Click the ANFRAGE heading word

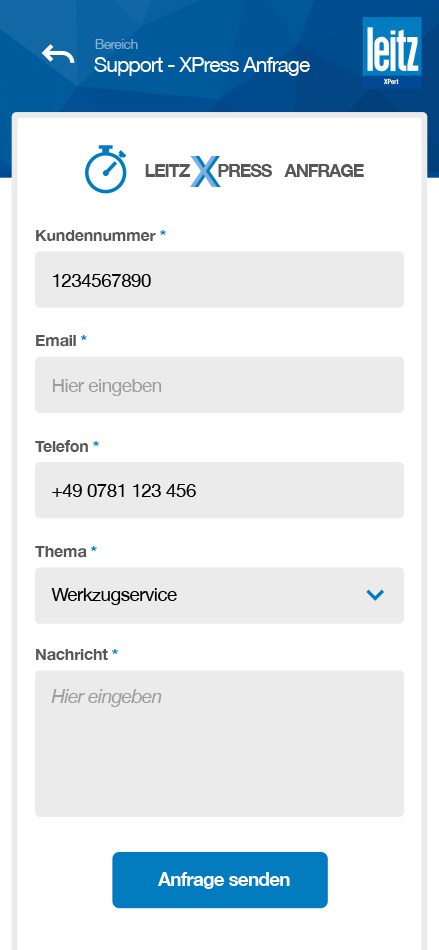click(x=324, y=171)
